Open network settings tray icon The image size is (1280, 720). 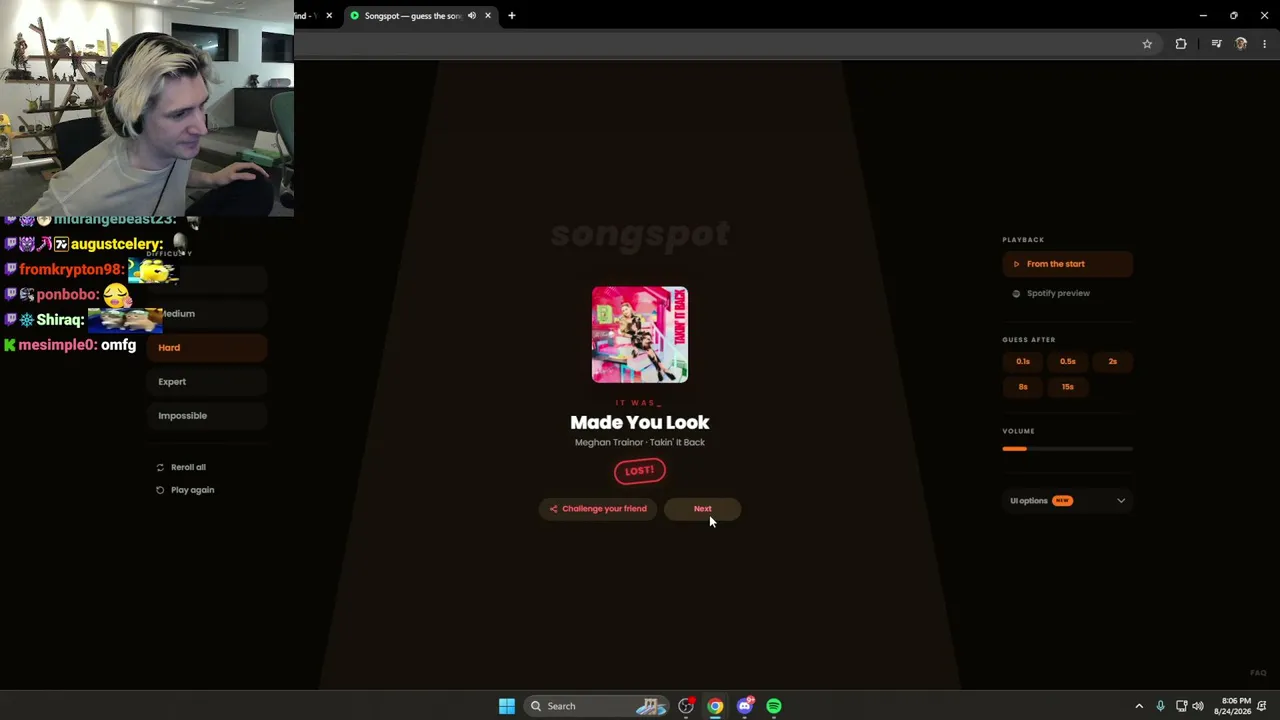1181,706
